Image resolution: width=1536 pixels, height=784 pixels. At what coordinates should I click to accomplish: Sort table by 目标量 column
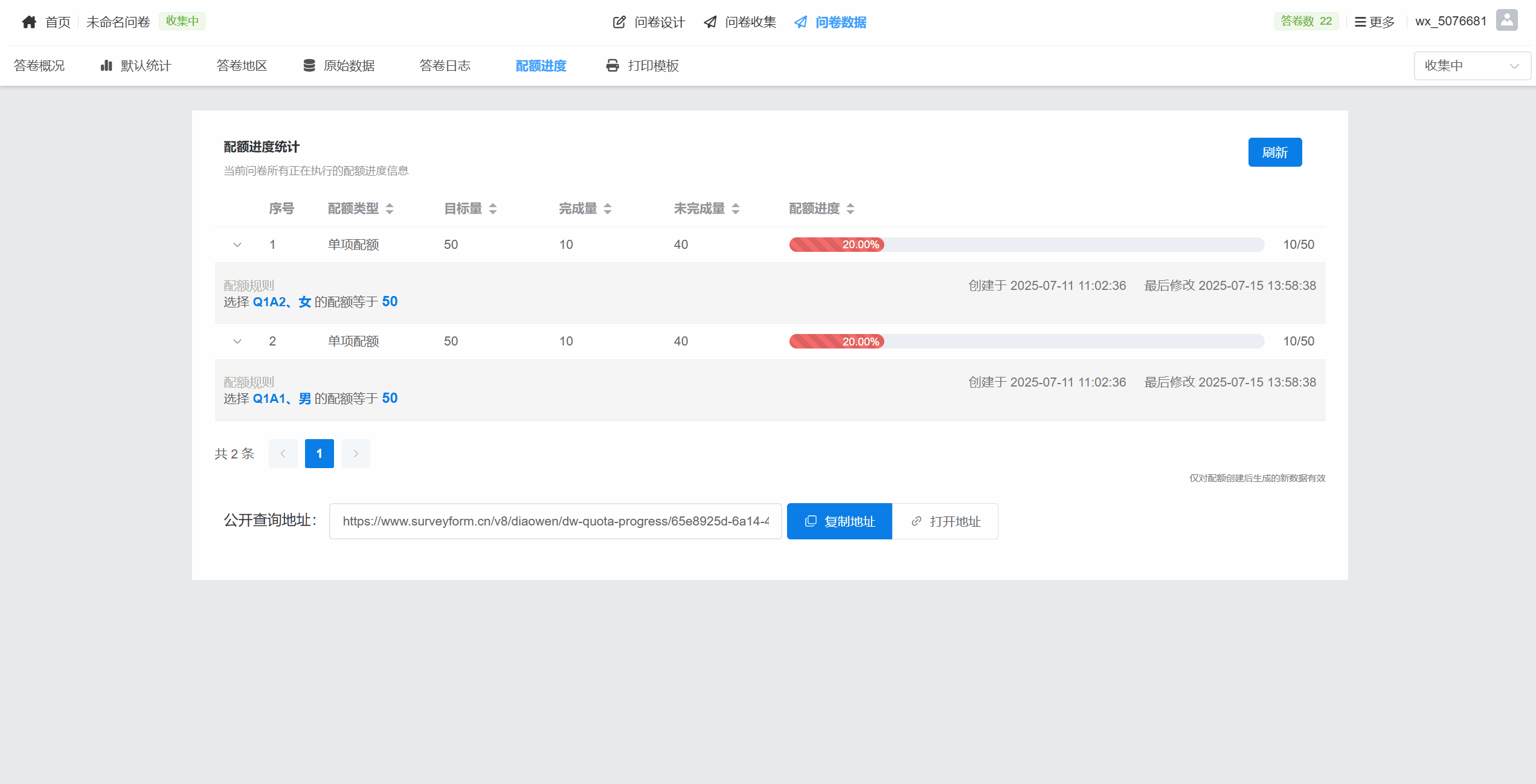[493, 209]
